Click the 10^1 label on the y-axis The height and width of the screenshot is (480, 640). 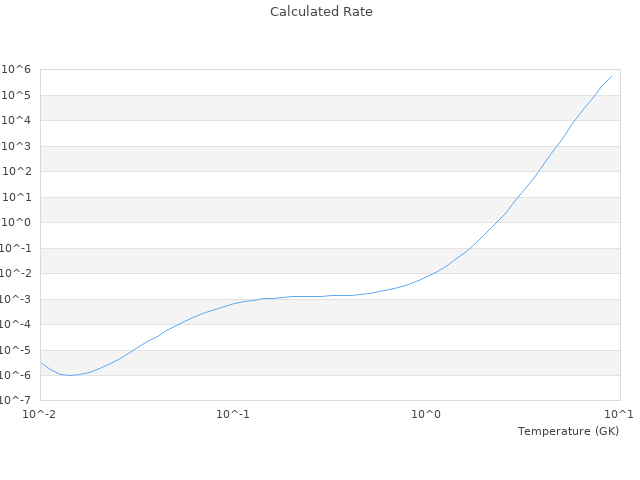click(x=17, y=197)
